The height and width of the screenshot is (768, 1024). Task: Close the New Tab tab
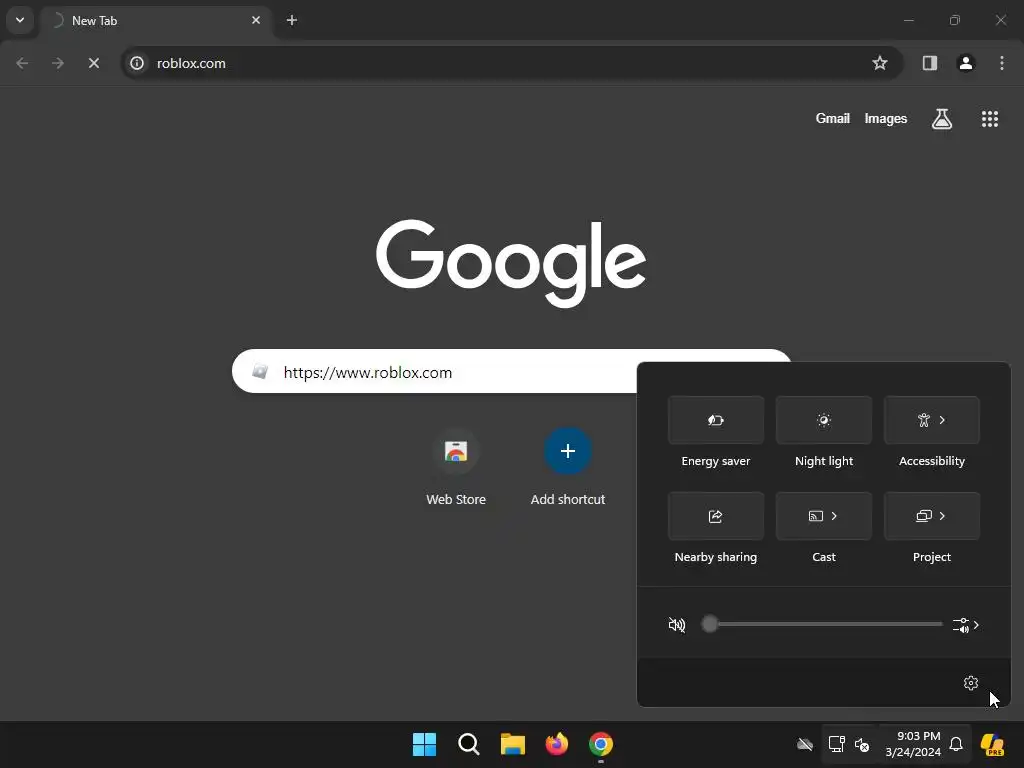(256, 20)
